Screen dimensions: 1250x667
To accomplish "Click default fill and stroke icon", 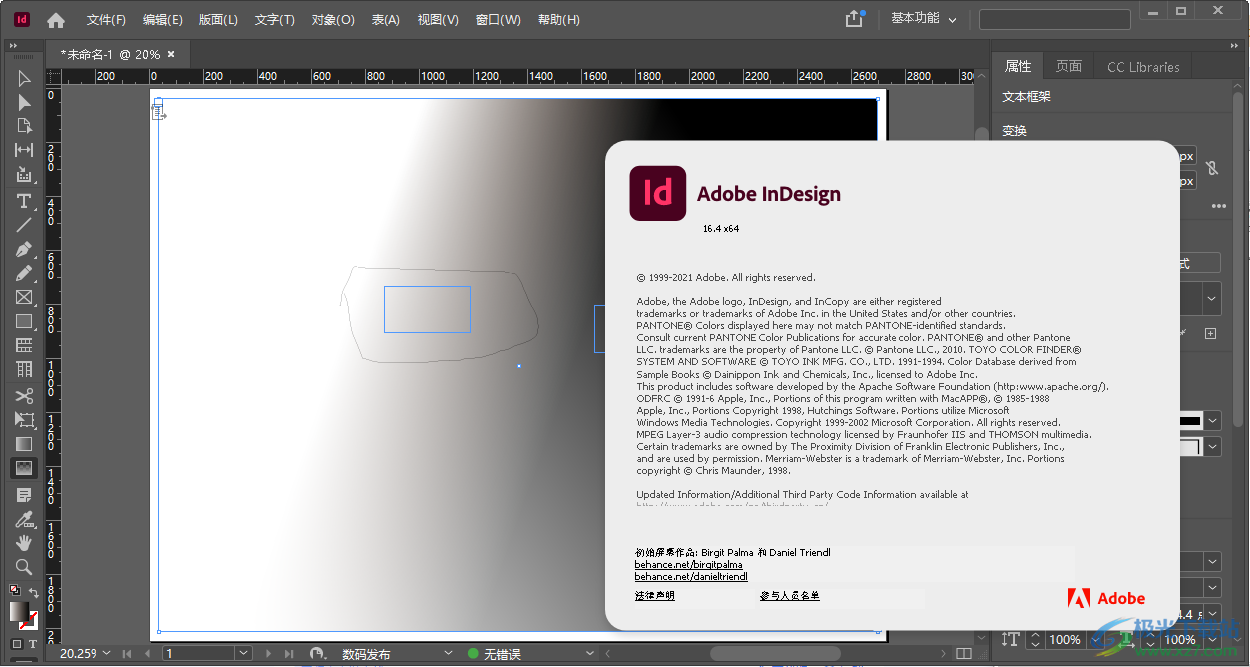I will 15,591.
